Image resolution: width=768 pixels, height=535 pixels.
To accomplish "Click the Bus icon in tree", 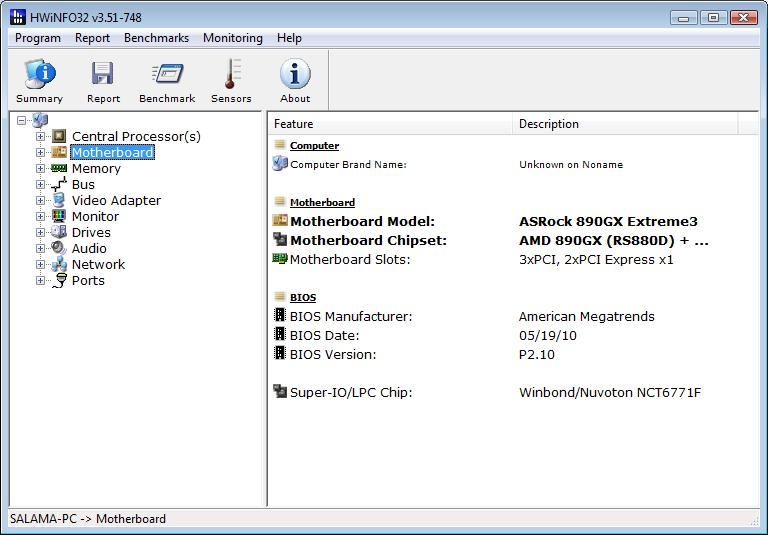I will click(59, 184).
